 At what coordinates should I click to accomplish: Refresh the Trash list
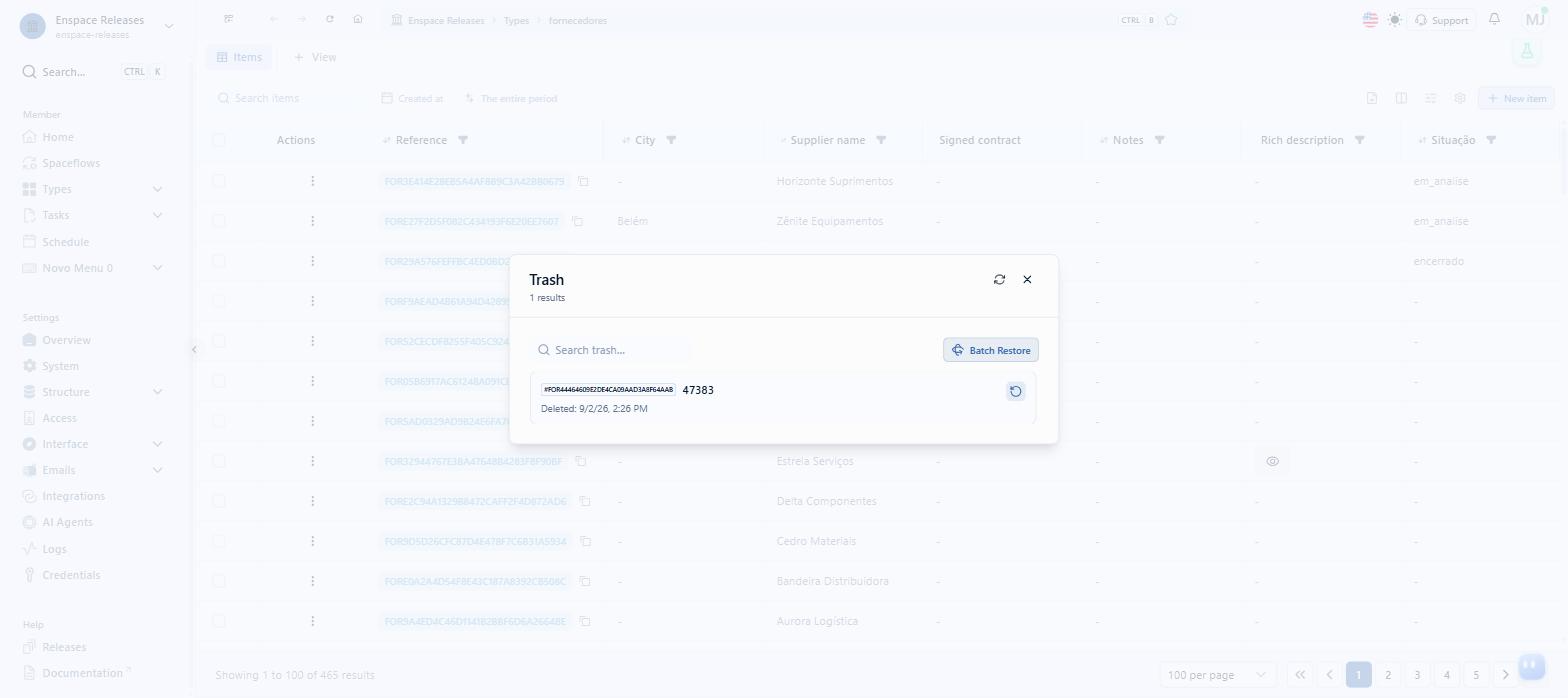[x=999, y=280]
